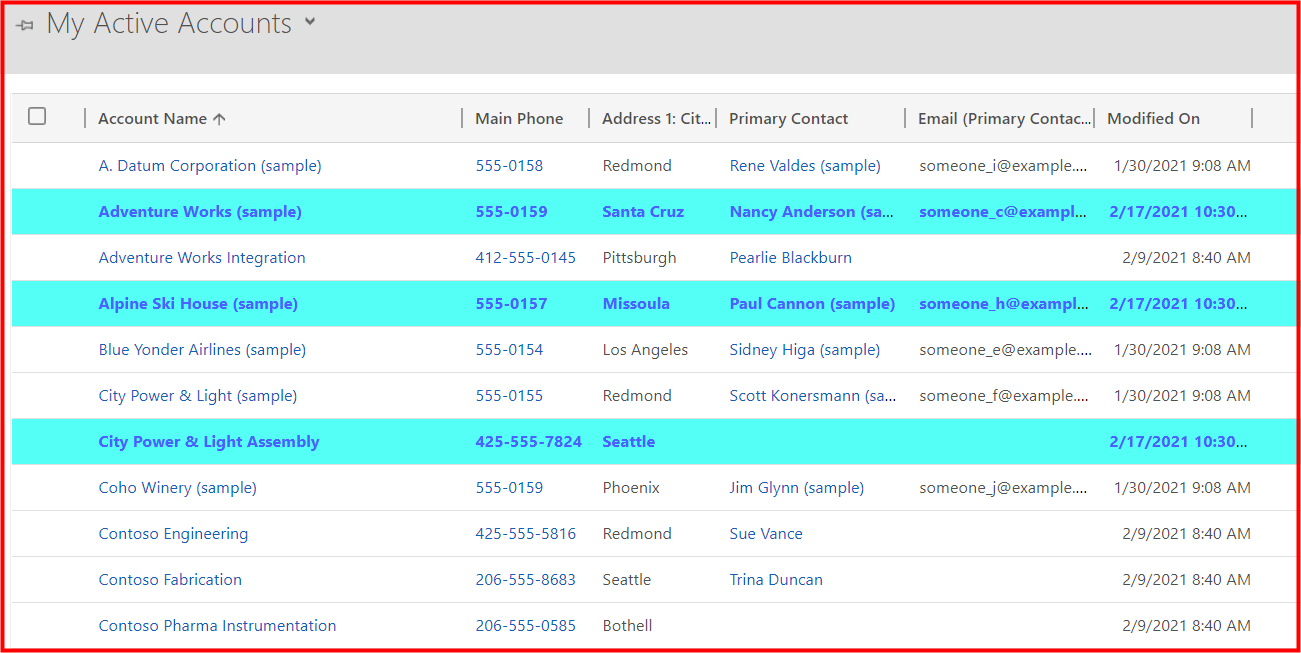This screenshot has width=1301, height=653.
Task: Click city Santa Cruz cell
Action: [643, 212]
